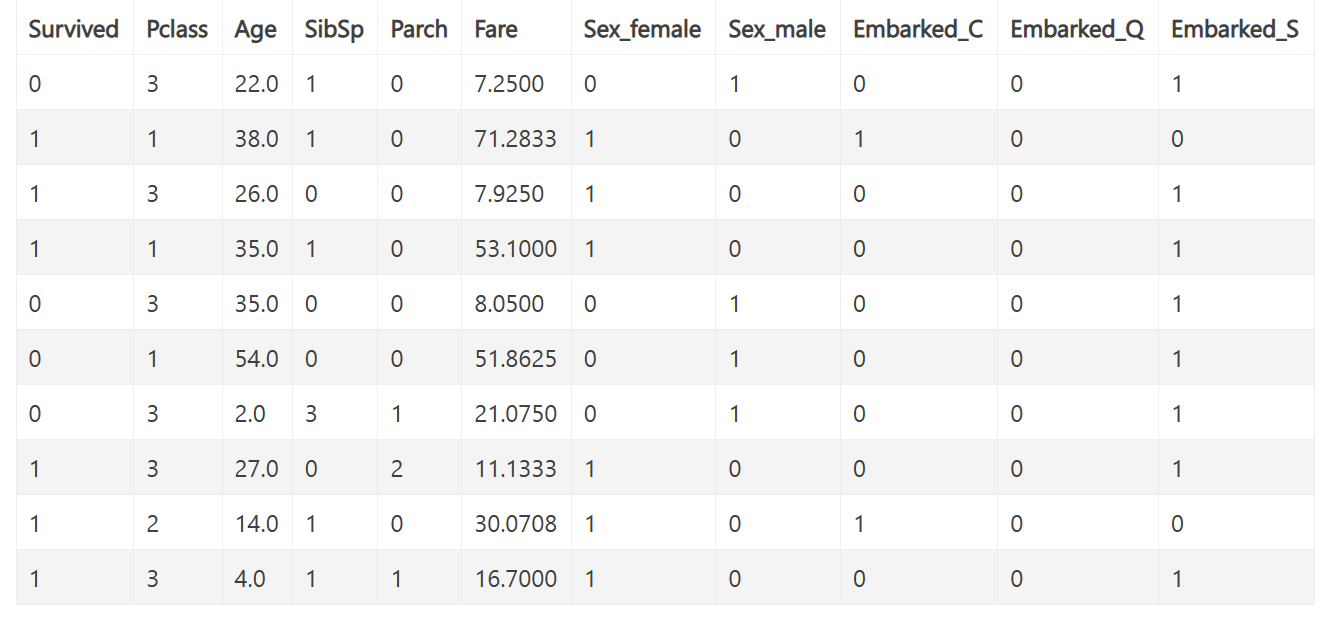1333x624 pixels.
Task: Click the Age cell 54.0
Action: (x=257, y=358)
